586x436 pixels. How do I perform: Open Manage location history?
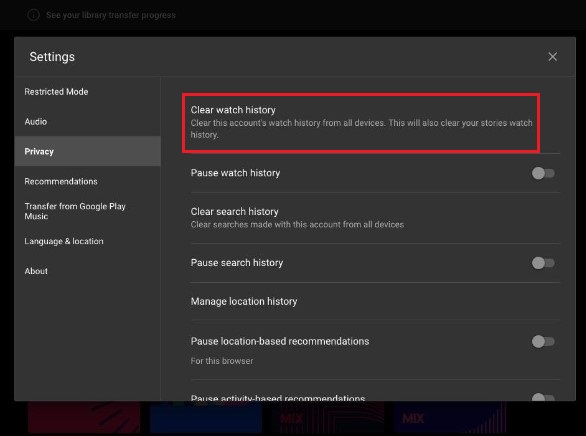click(375, 301)
